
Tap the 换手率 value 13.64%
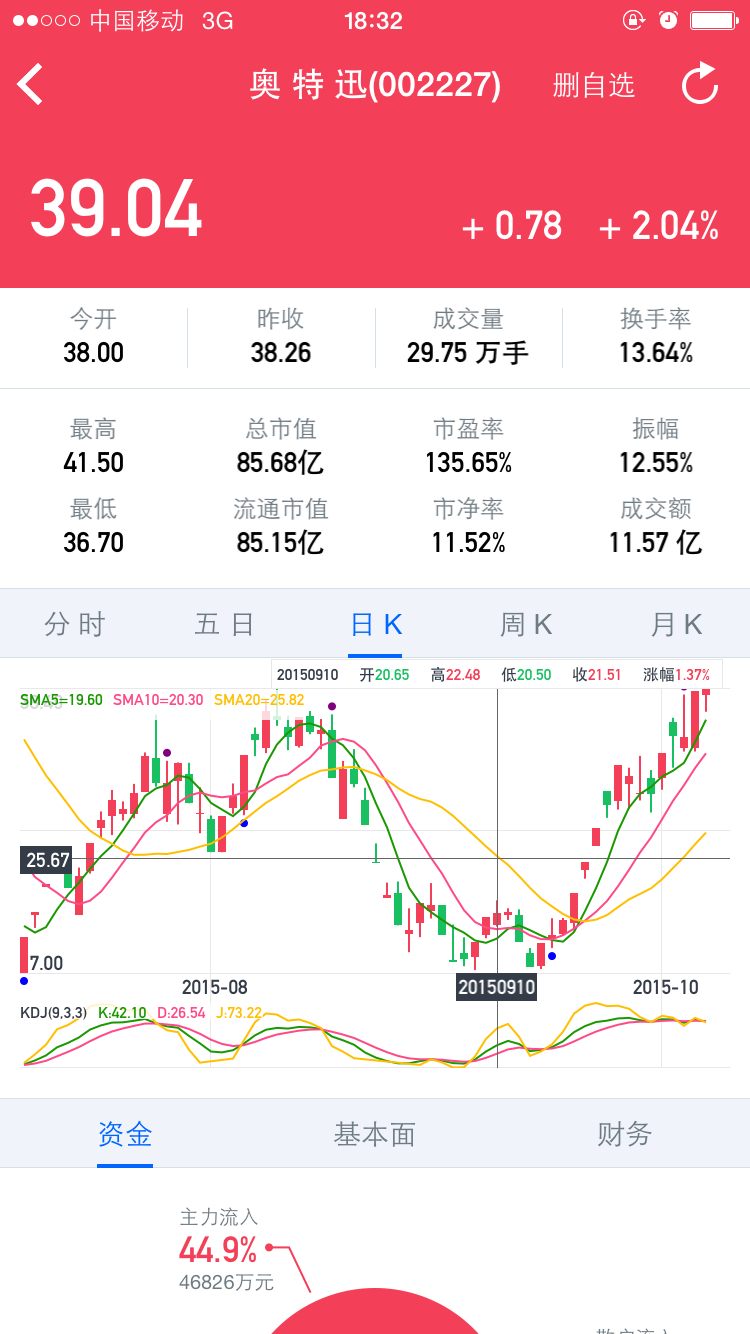(x=656, y=353)
